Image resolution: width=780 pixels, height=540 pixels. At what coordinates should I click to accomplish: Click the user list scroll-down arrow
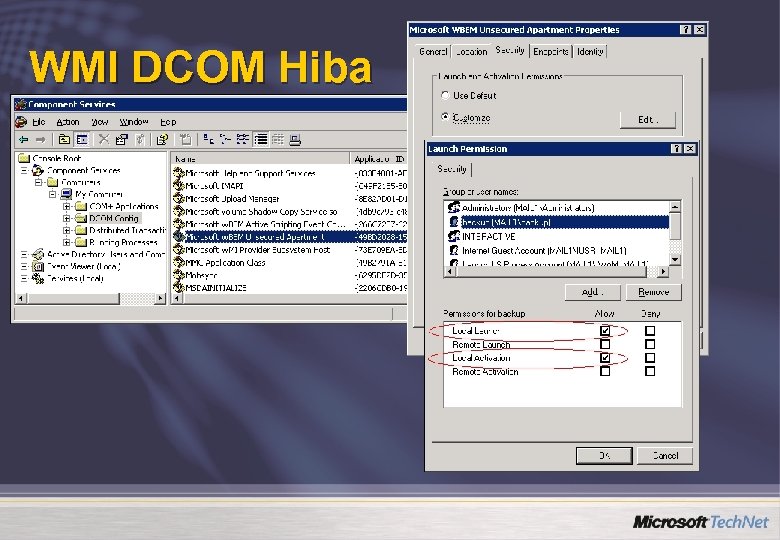(x=675, y=259)
